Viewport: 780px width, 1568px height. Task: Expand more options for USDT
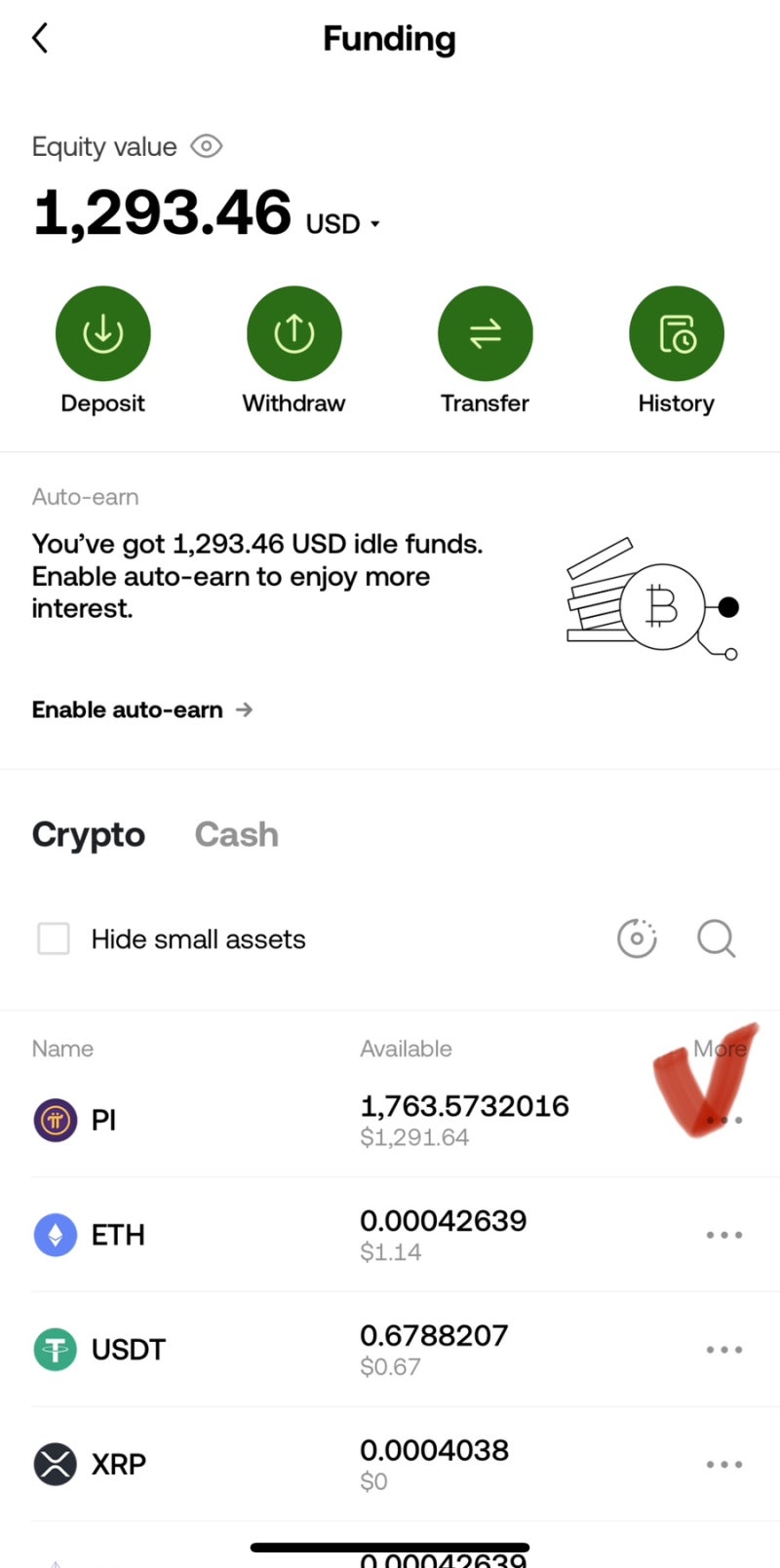click(723, 1350)
